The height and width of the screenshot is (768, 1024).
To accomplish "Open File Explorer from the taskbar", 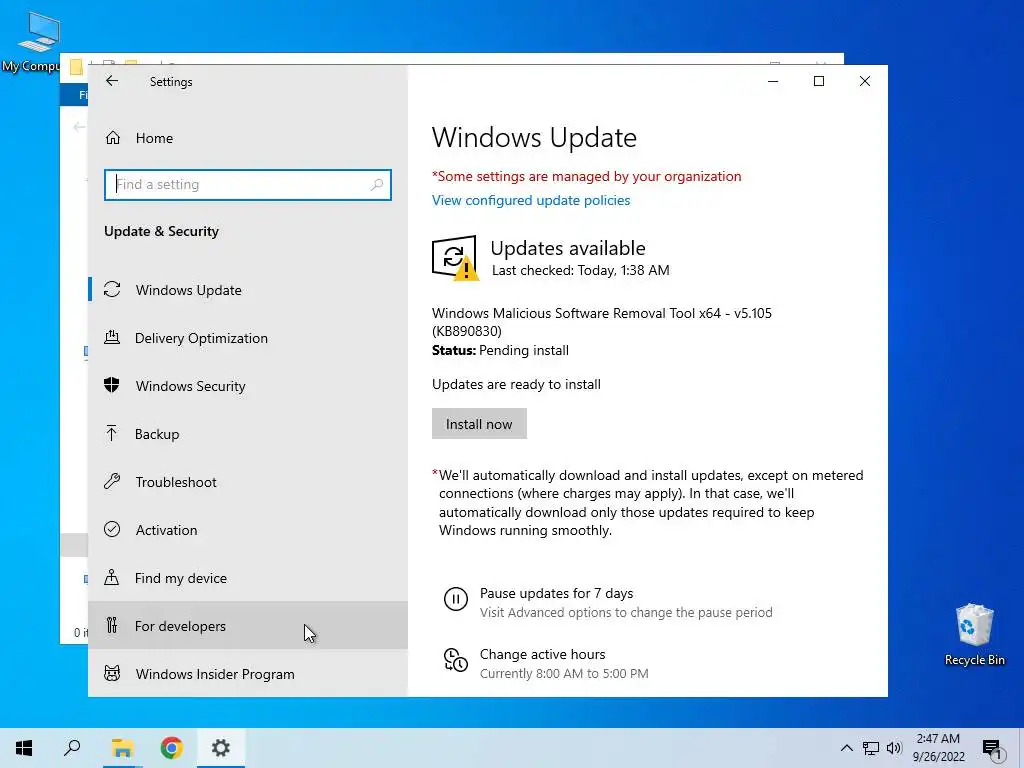I will 122,748.
